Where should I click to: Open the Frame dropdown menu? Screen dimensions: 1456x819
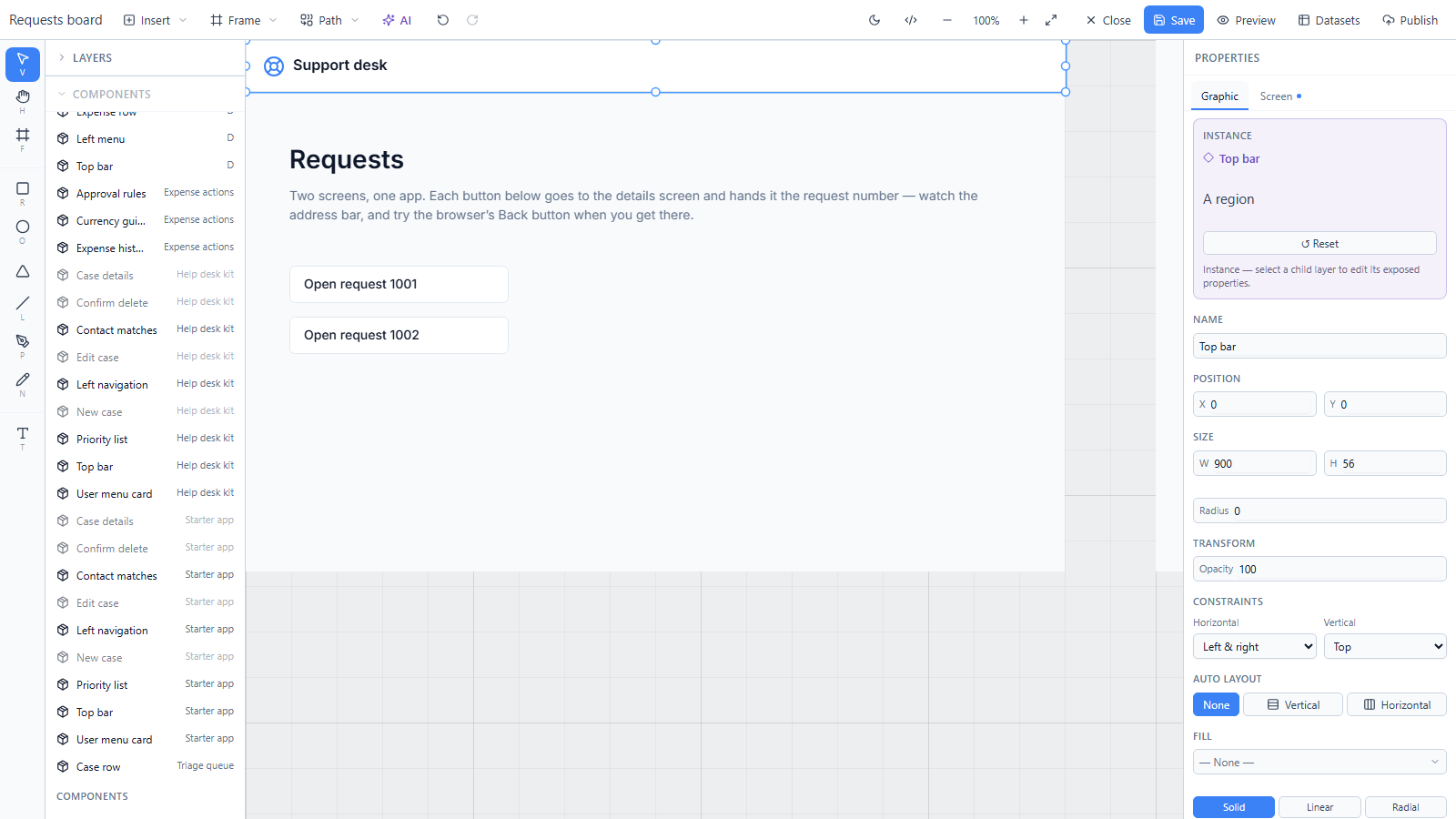point(244,20)
